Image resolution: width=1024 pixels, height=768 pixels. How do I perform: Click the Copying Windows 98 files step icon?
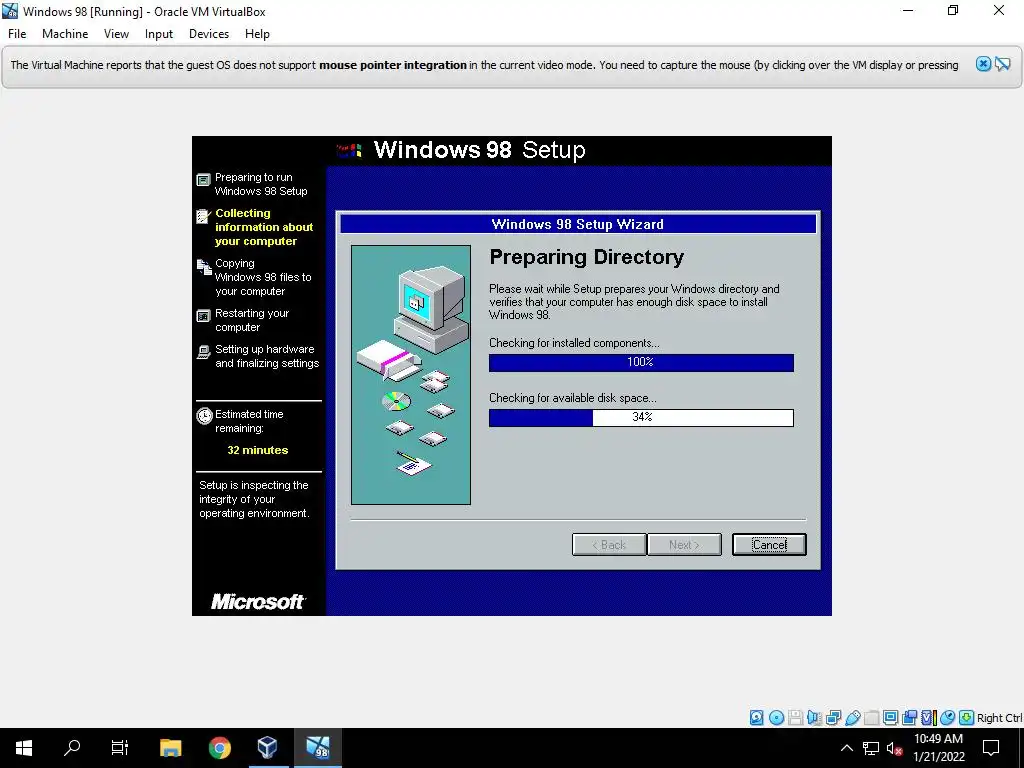click(x=204, y=266)
